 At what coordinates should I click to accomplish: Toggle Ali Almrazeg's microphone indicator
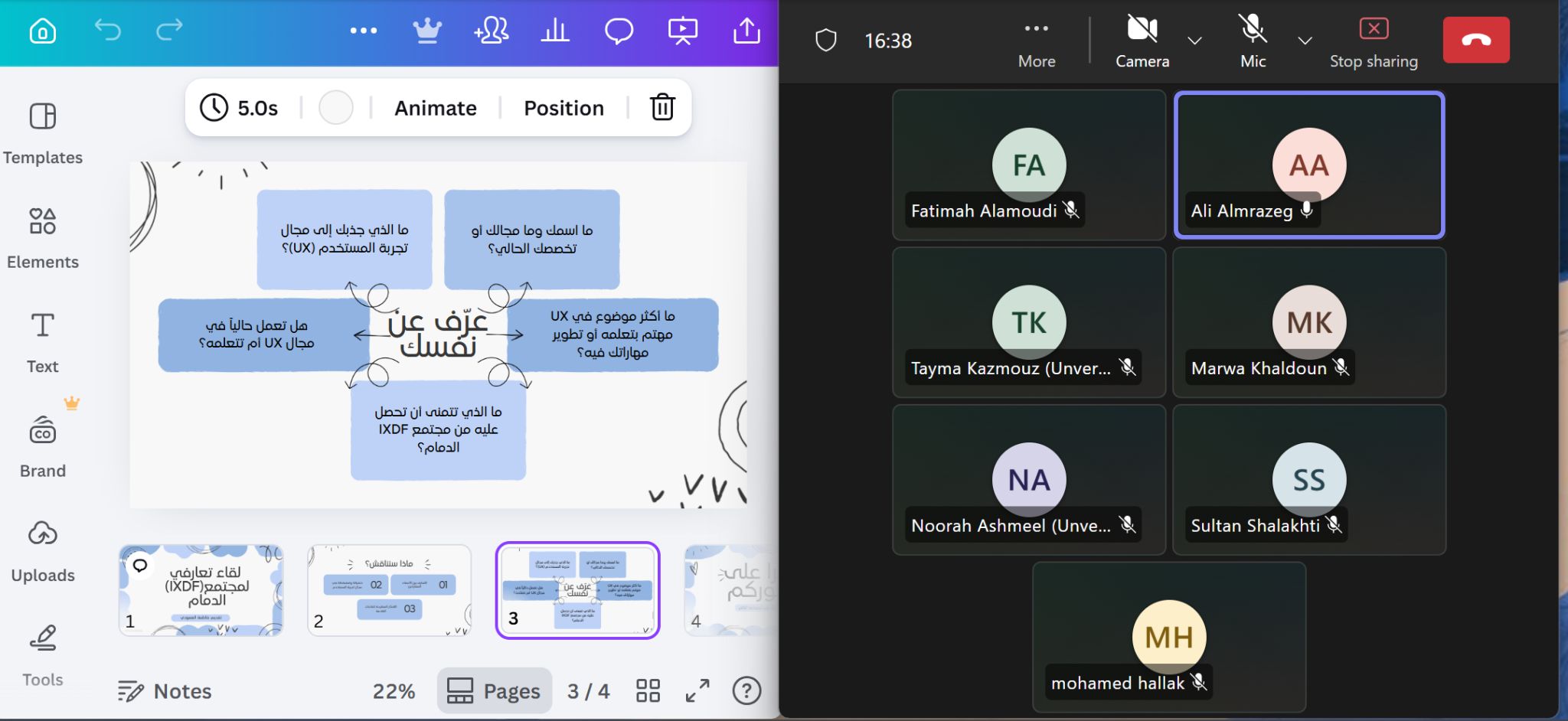coord(1306,211)
